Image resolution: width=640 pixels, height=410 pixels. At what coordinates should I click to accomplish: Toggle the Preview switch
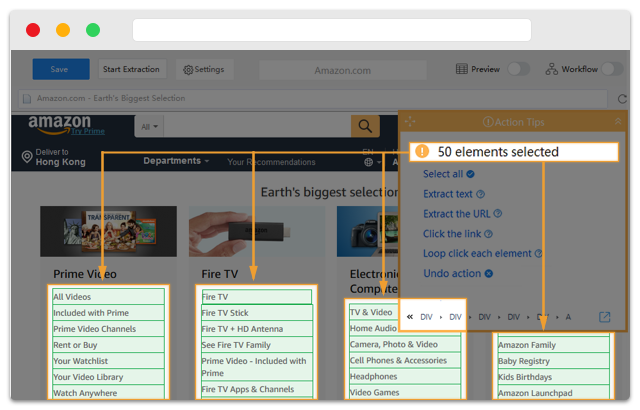518,69
